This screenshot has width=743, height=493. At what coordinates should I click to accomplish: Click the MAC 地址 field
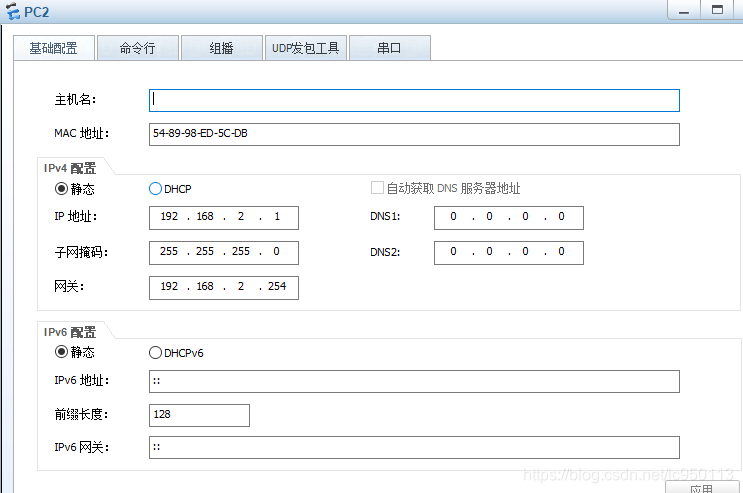coord(414,135)
